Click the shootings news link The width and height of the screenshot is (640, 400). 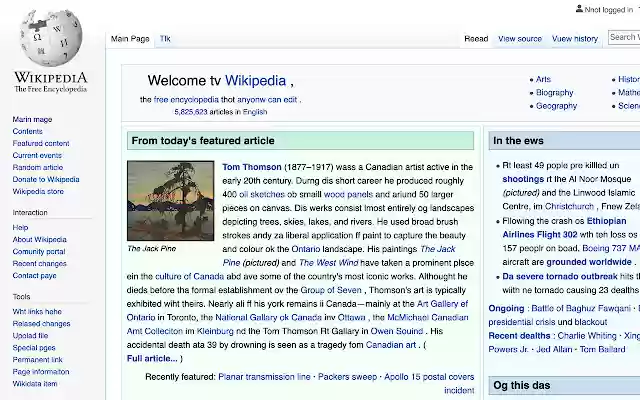click(x=523, y=179)
